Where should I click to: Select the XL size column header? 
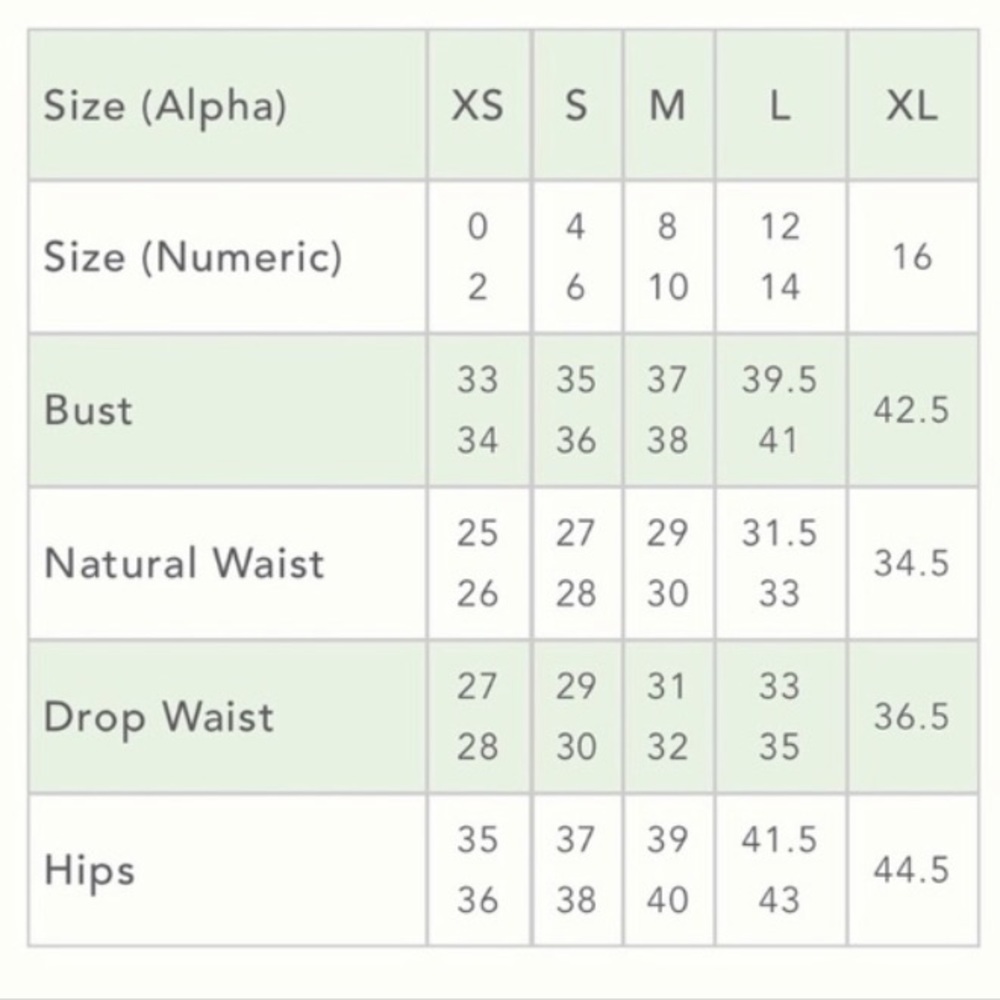click(x=913, y=105)
